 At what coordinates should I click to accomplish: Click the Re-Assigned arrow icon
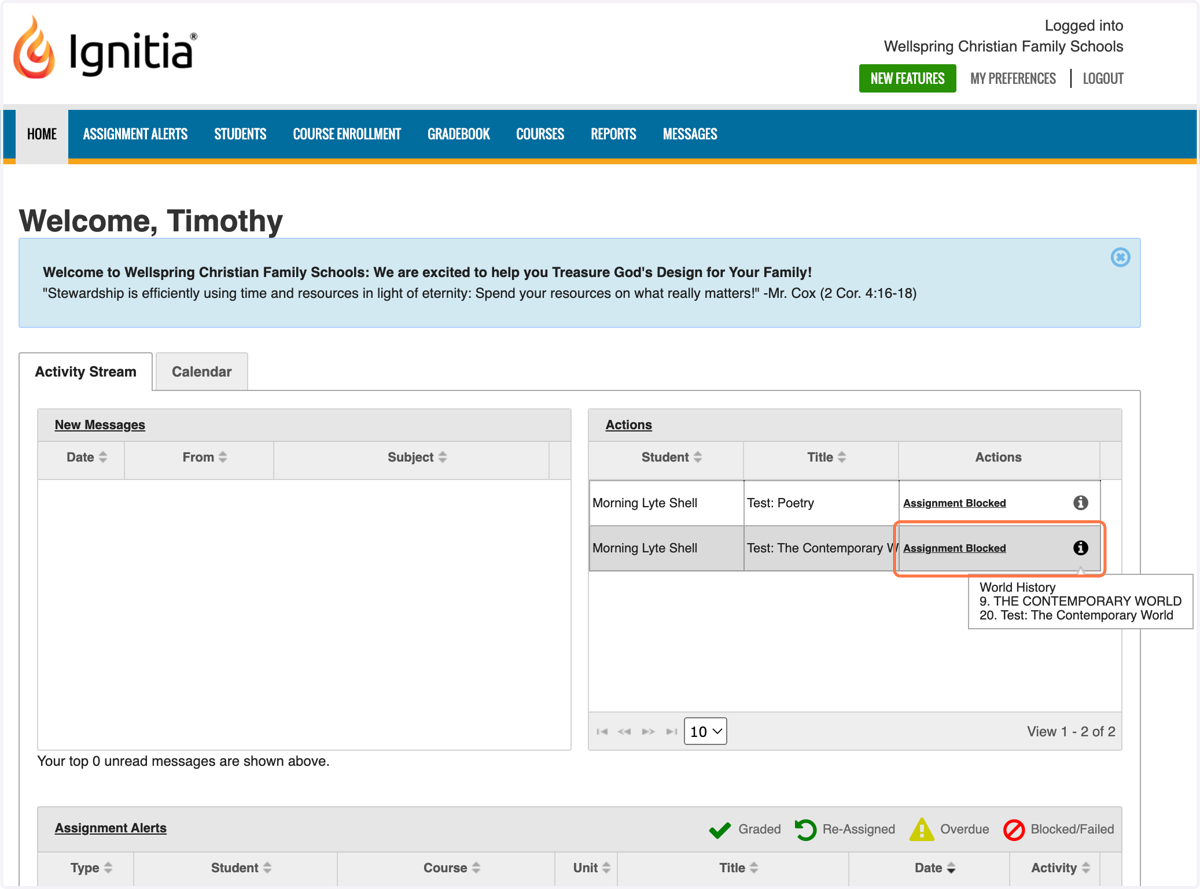[x=805, y=829]
